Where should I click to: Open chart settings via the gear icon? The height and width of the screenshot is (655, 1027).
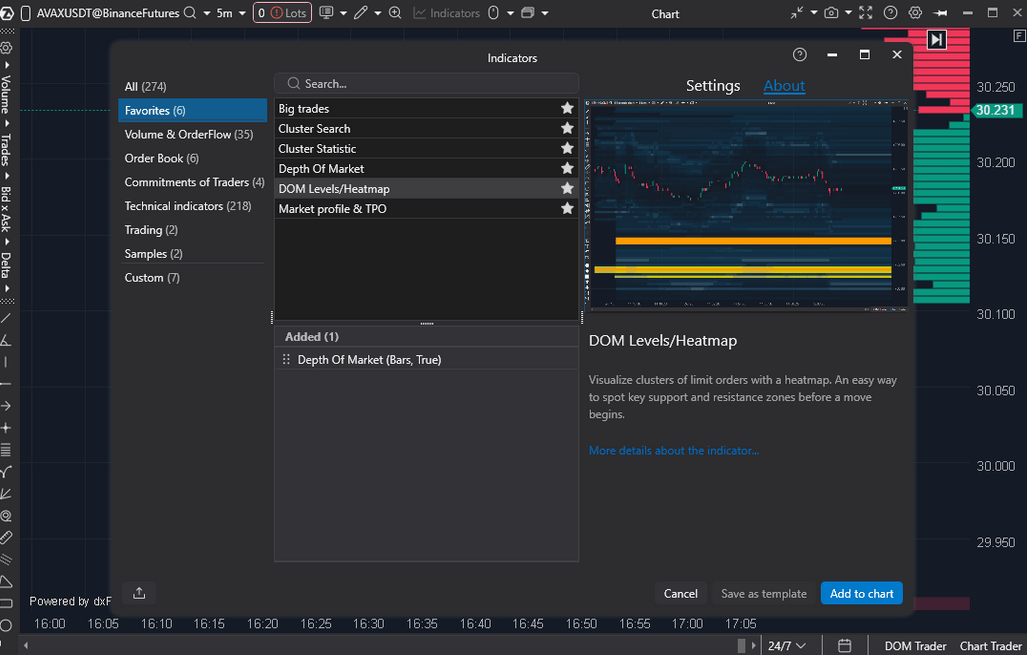click(915, 13)
